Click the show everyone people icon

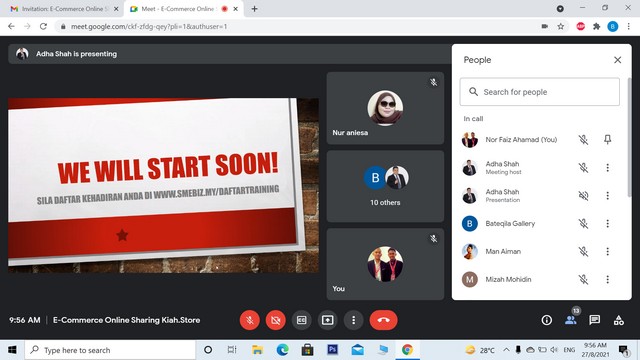571,320
